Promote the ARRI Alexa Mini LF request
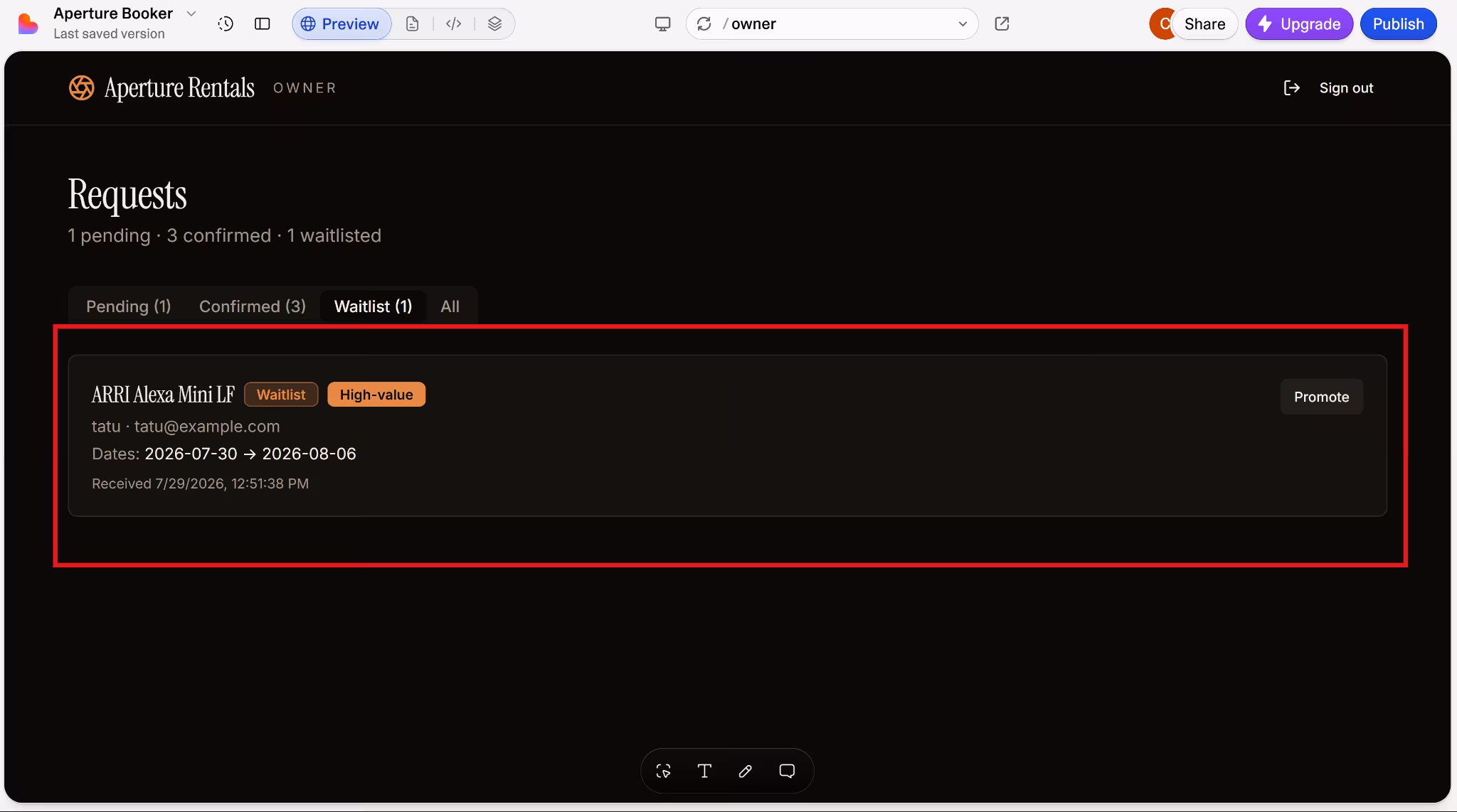Viewport: 1457px width, 812px height. click(x=1321, y=397)
